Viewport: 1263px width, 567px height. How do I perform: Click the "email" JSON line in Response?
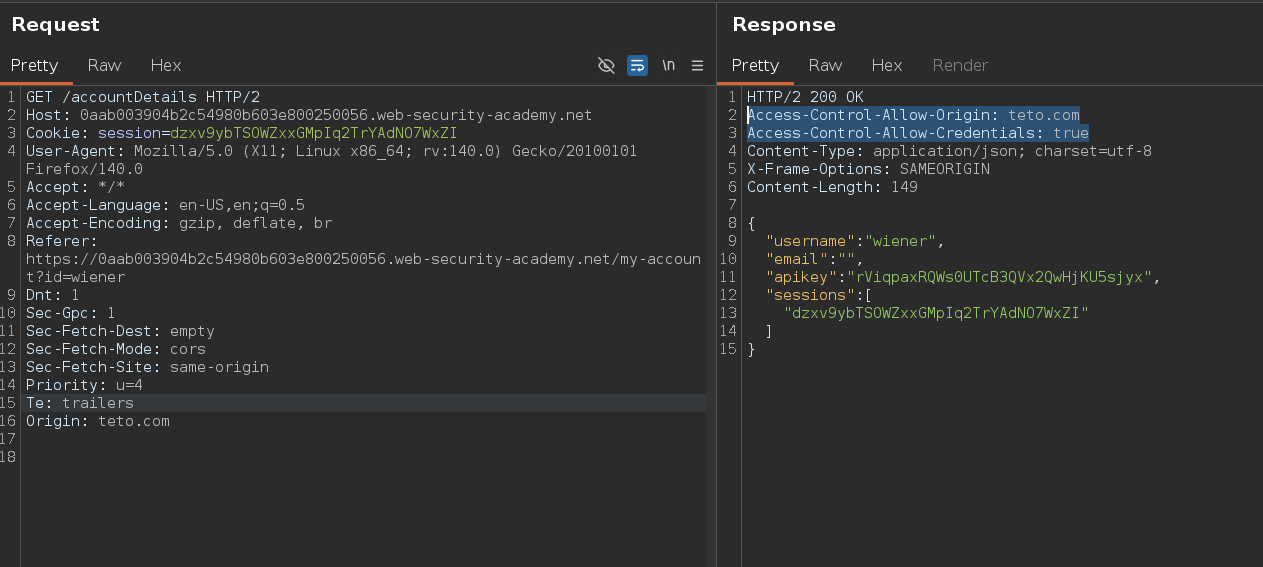pyautogui.click(x=814, y=259)
